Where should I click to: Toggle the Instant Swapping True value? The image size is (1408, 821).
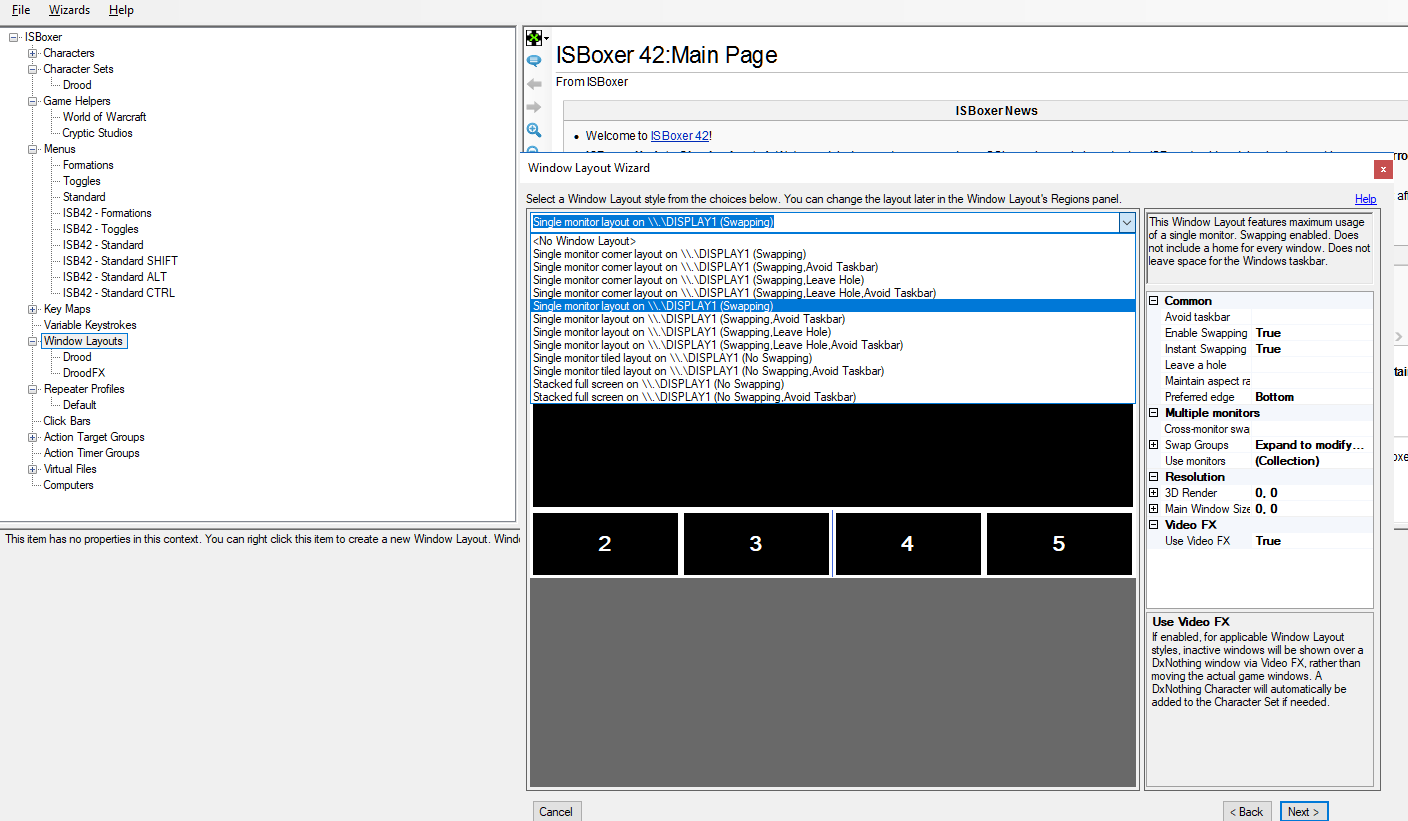[x=1268, y=349]
